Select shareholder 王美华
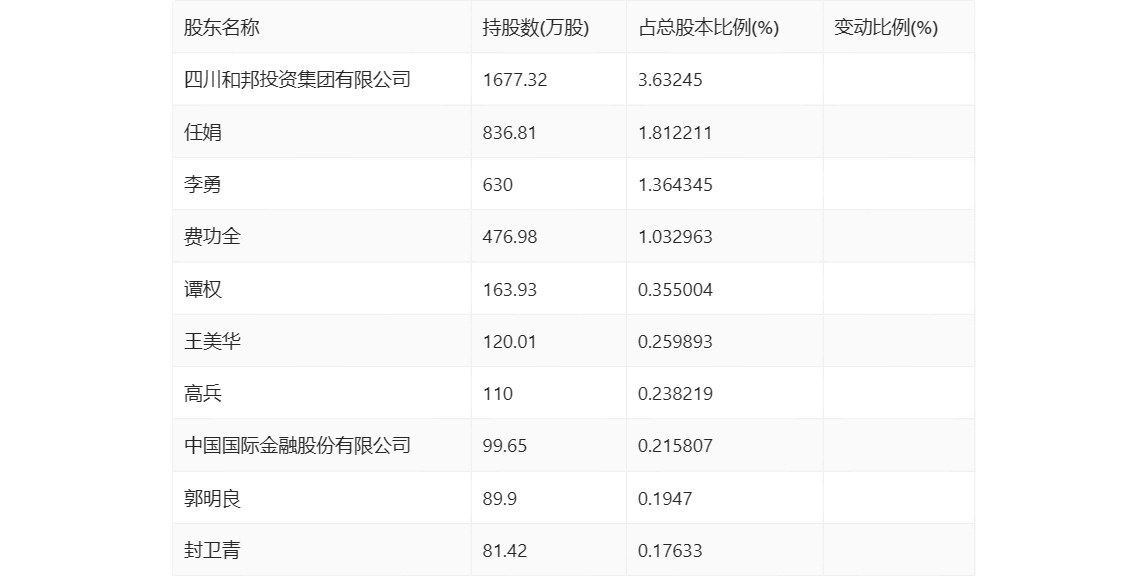This screenshot has height=576, width=1148. pos(212,341)
